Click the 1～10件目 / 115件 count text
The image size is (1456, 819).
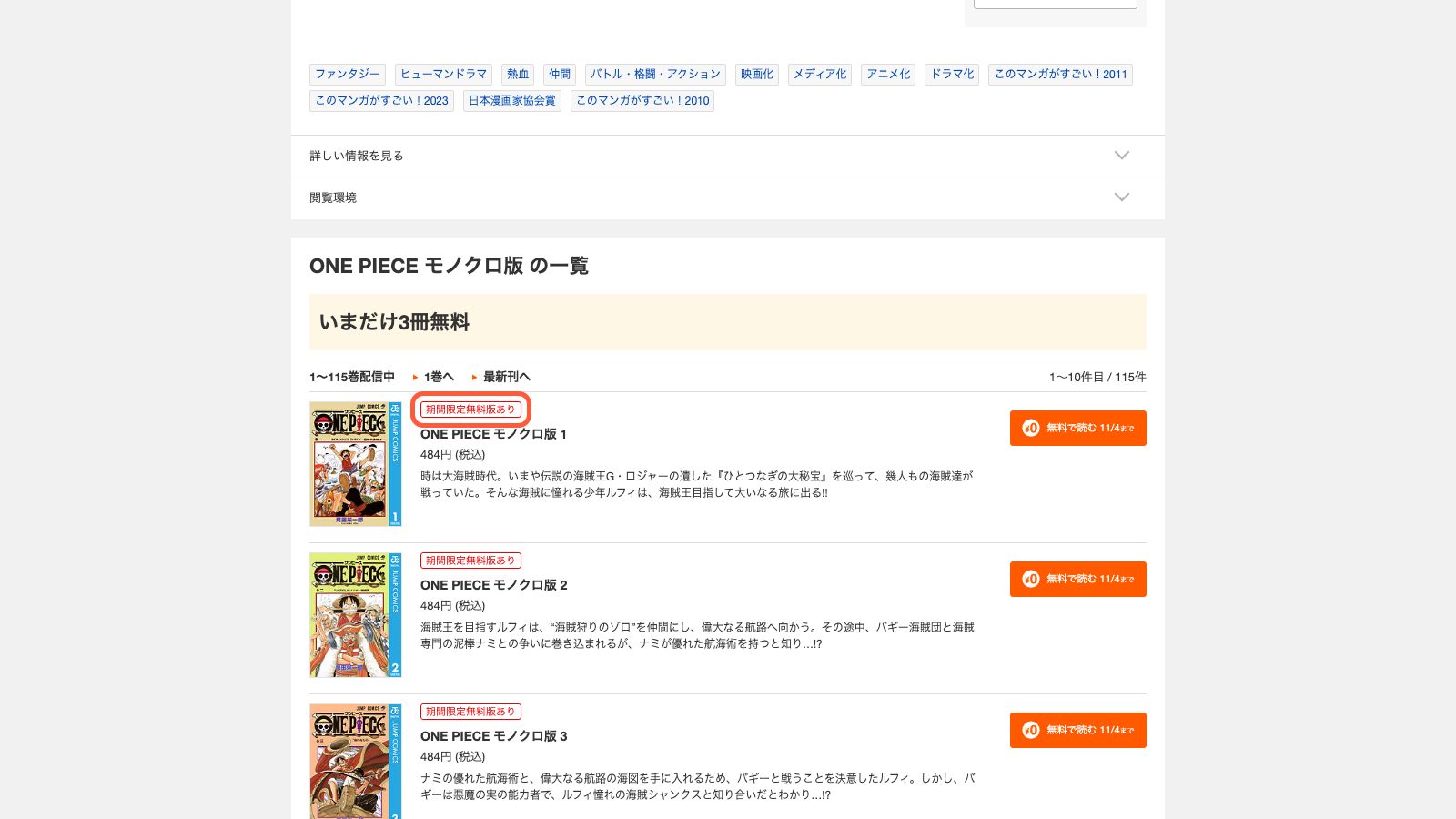[x=1097, y=377]
